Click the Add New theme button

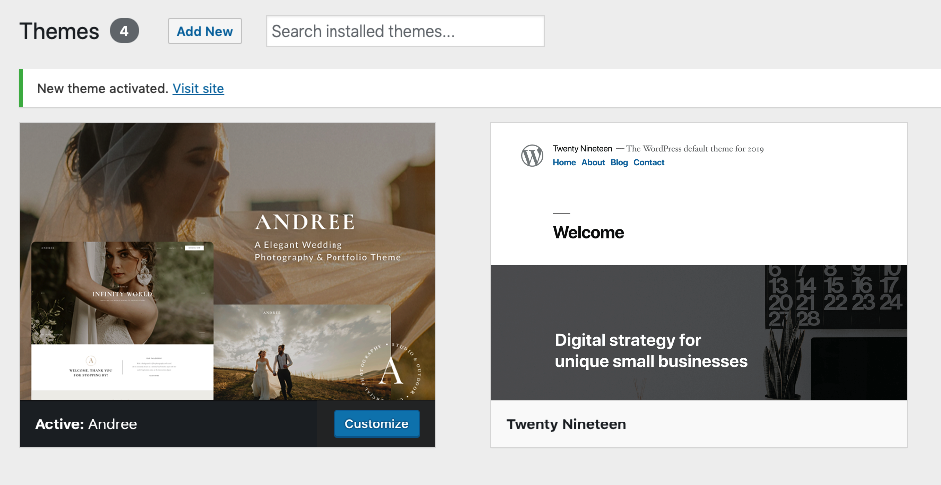coord(205,31)
